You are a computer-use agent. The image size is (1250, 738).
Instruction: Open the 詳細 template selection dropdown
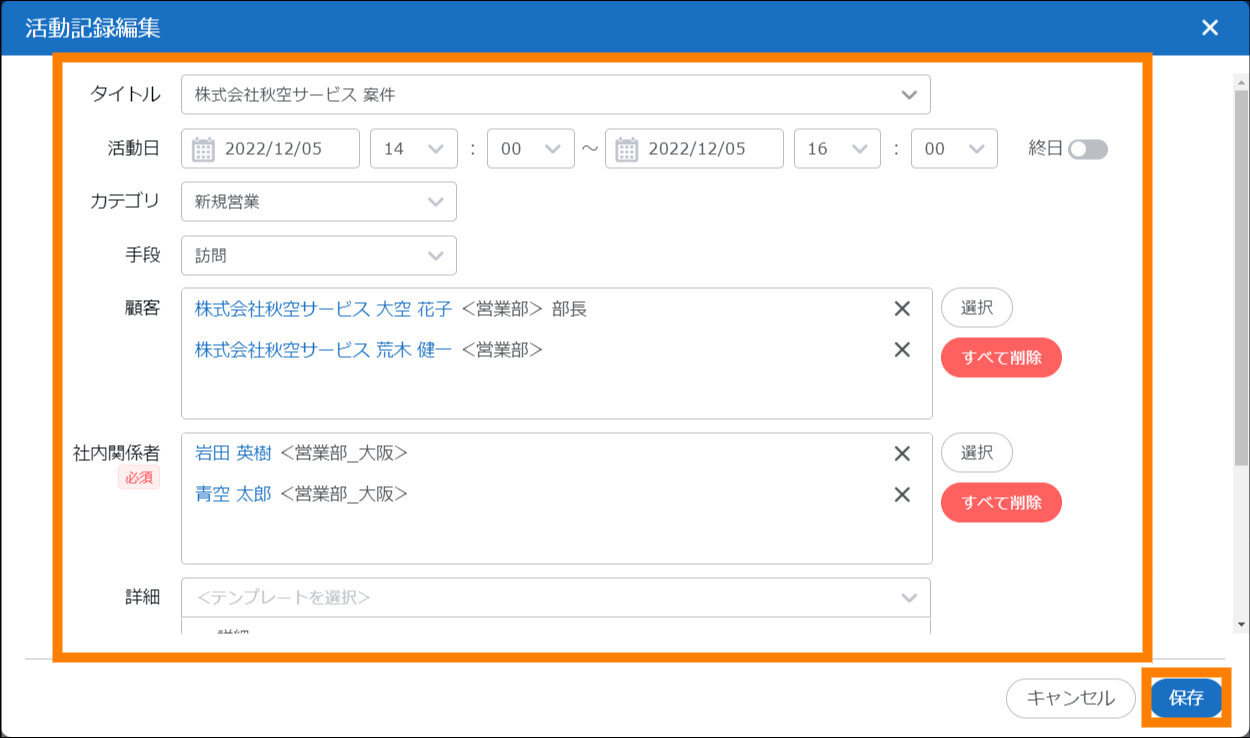coord(556,597)
